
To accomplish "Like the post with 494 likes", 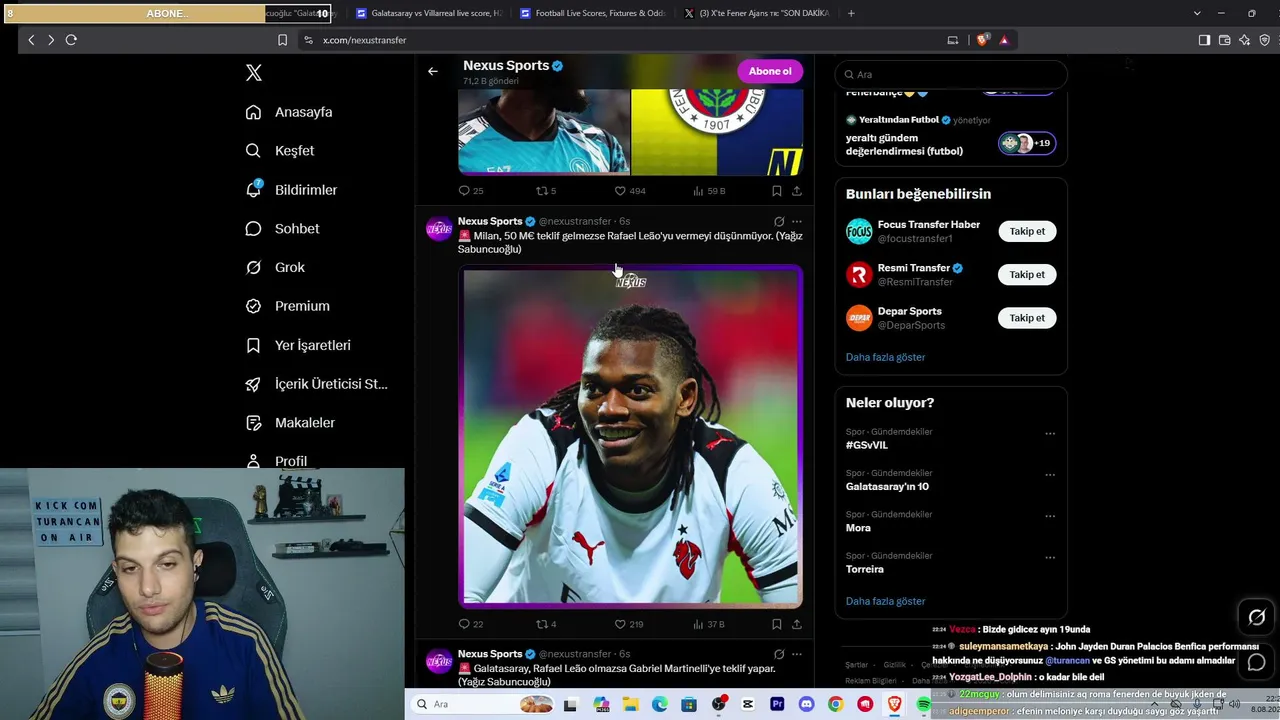I will [x=629, y=191].
